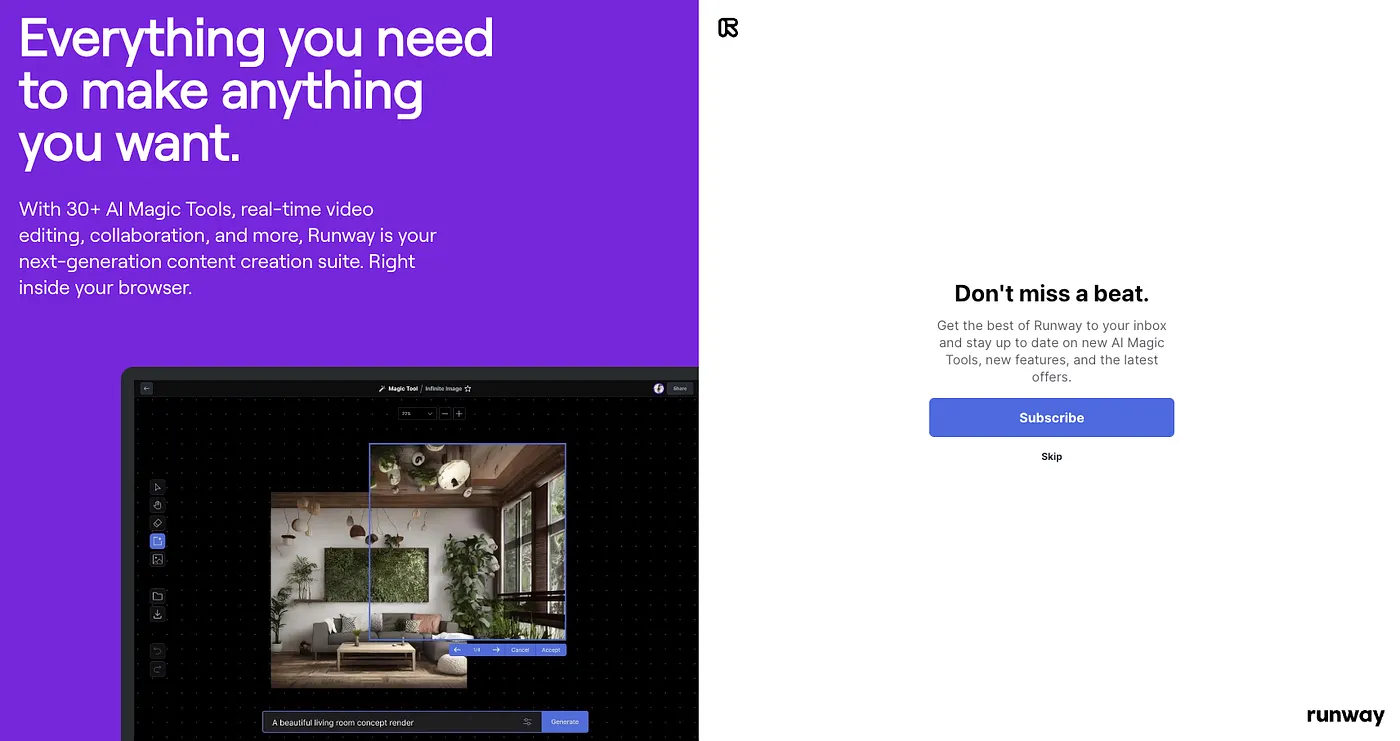Viewport: 1400px width, 741px height.
Task: Click the magic wand icon beside Magic Tool
Action: pyautogui.click(x=382, y=388)
